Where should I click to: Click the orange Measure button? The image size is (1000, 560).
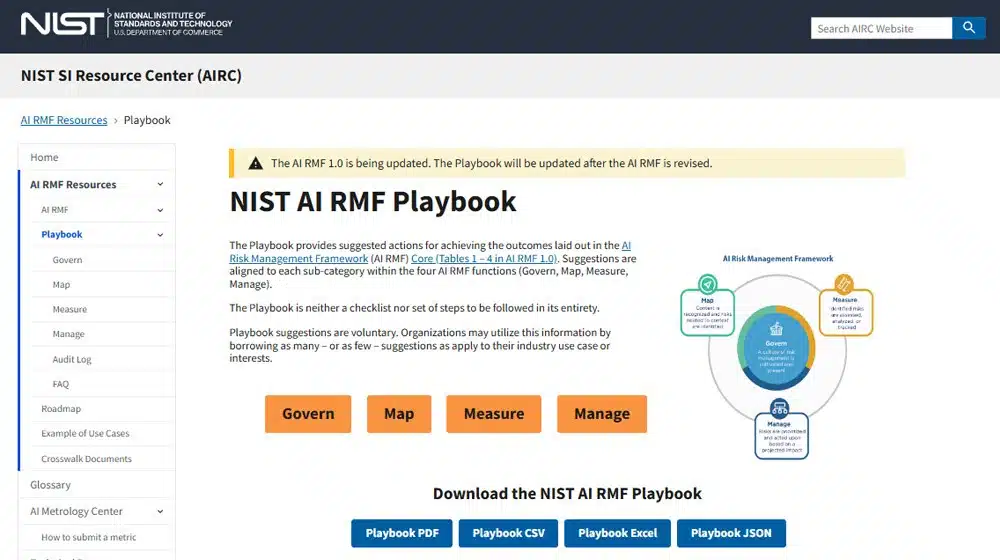[494, 414]
